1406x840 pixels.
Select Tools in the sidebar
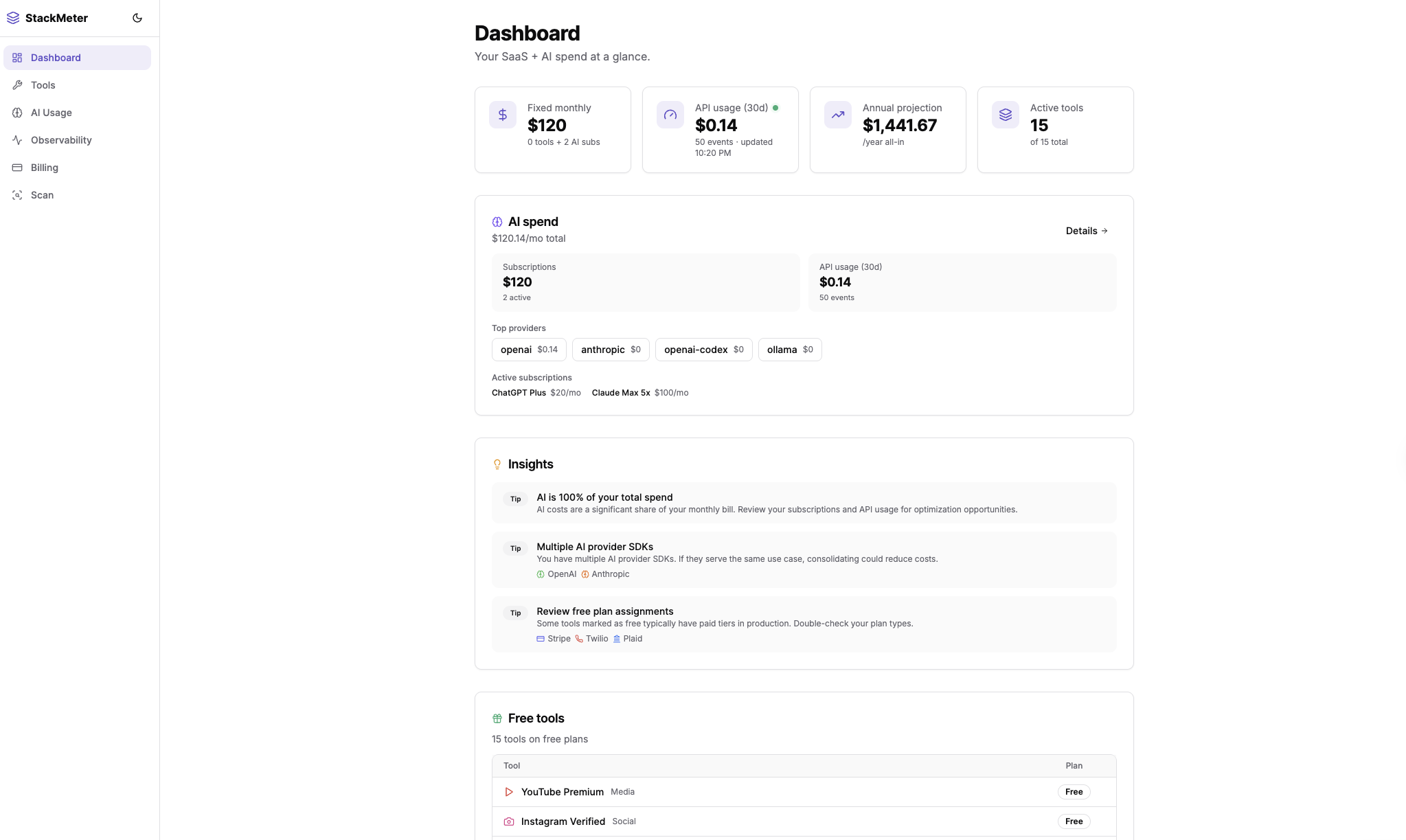pyautogui.click(x=42, y=85)
